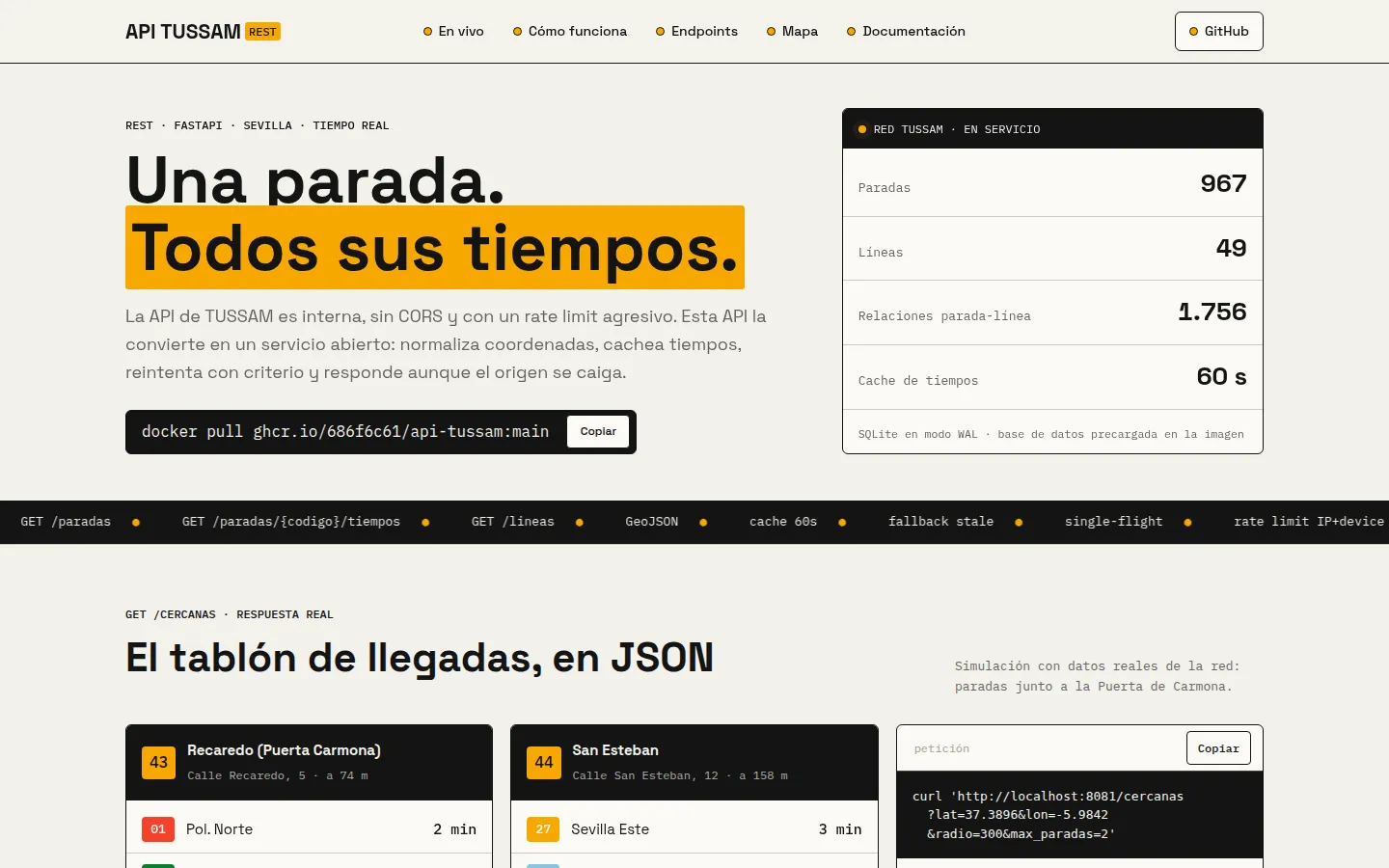This screenshot has height=868, width=1389.
Task: Open the Mapa nav item
Action: (792, 31)
